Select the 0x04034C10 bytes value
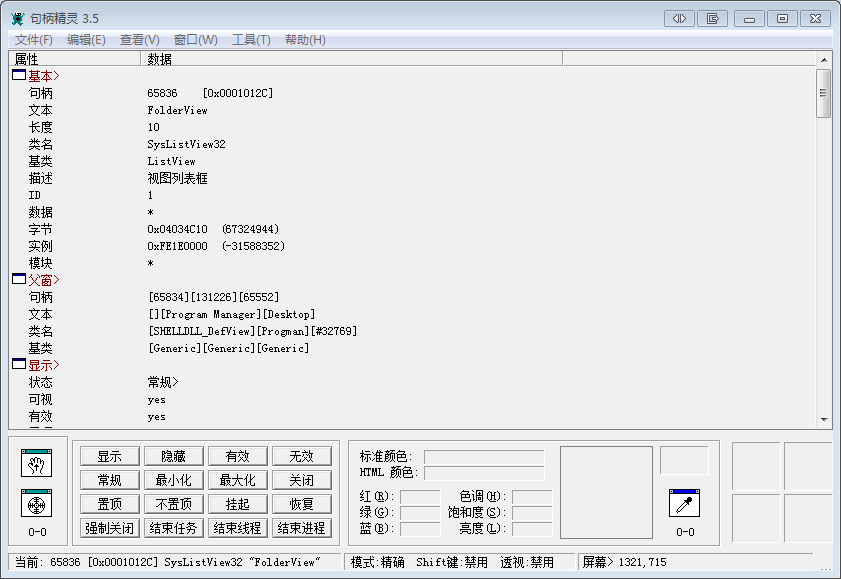This screenshot has height=579, width=841. 213,229
